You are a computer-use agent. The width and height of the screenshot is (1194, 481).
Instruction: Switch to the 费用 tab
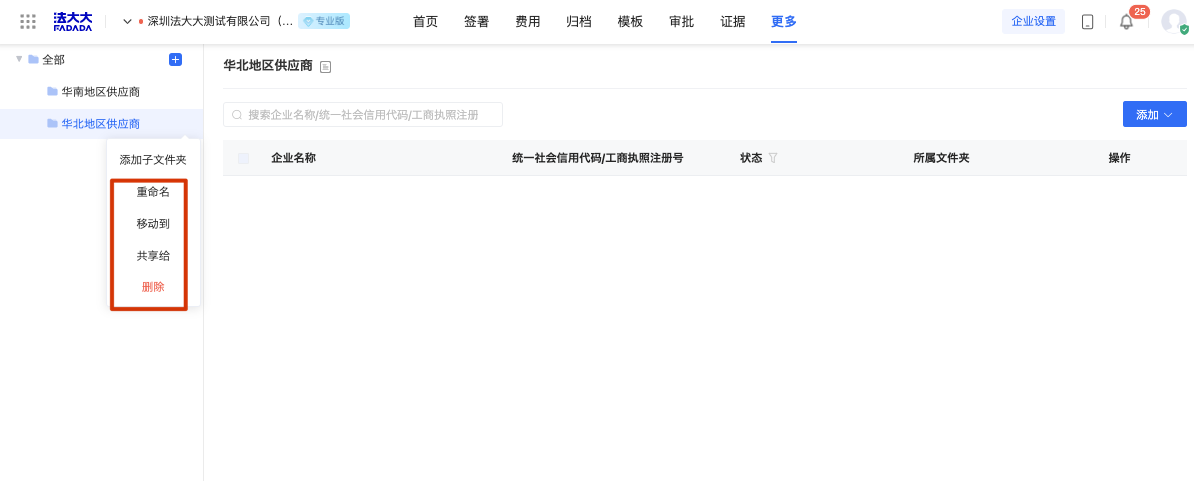pos(528,21)
